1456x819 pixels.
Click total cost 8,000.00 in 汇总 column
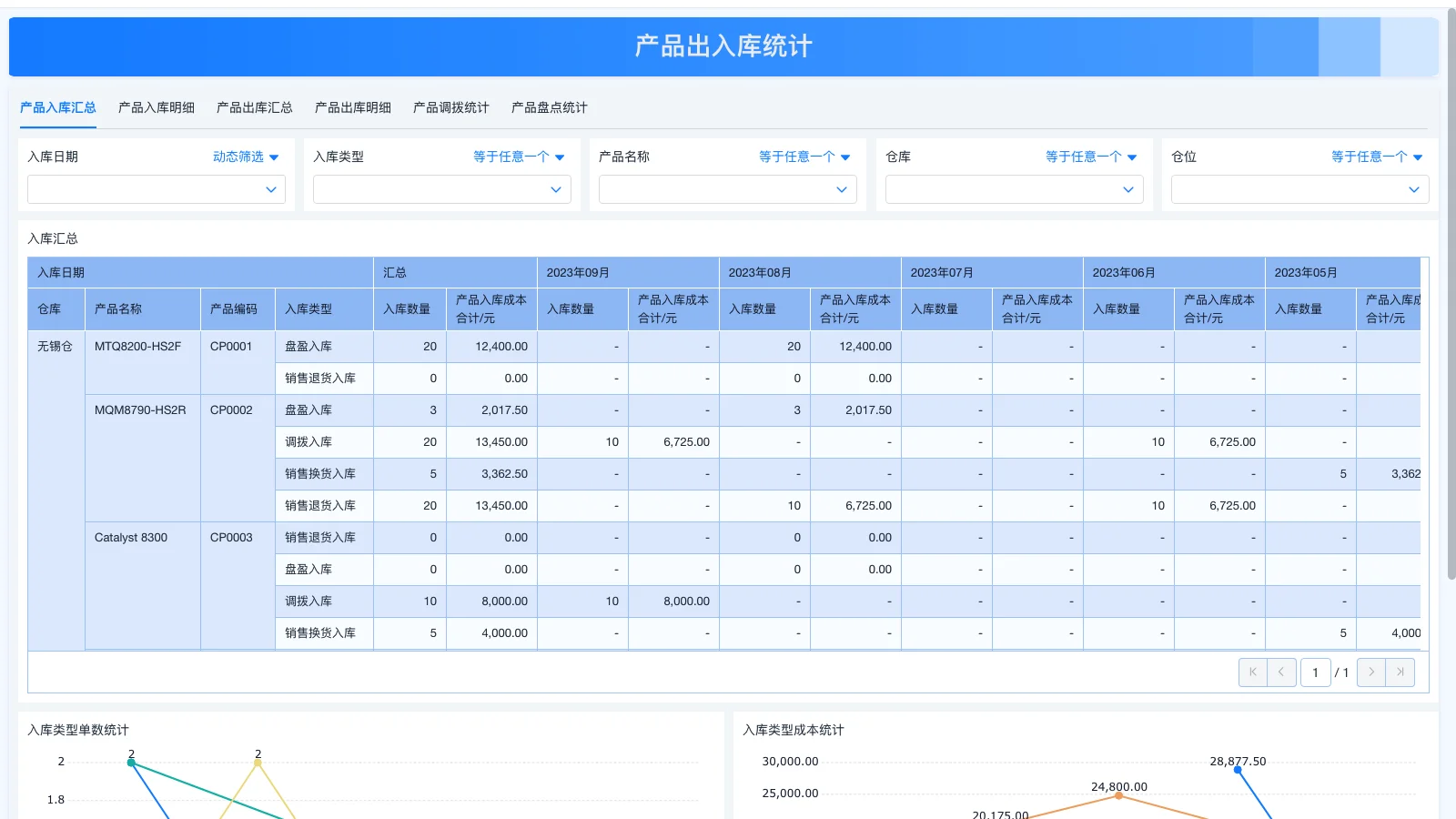(491, 602)
